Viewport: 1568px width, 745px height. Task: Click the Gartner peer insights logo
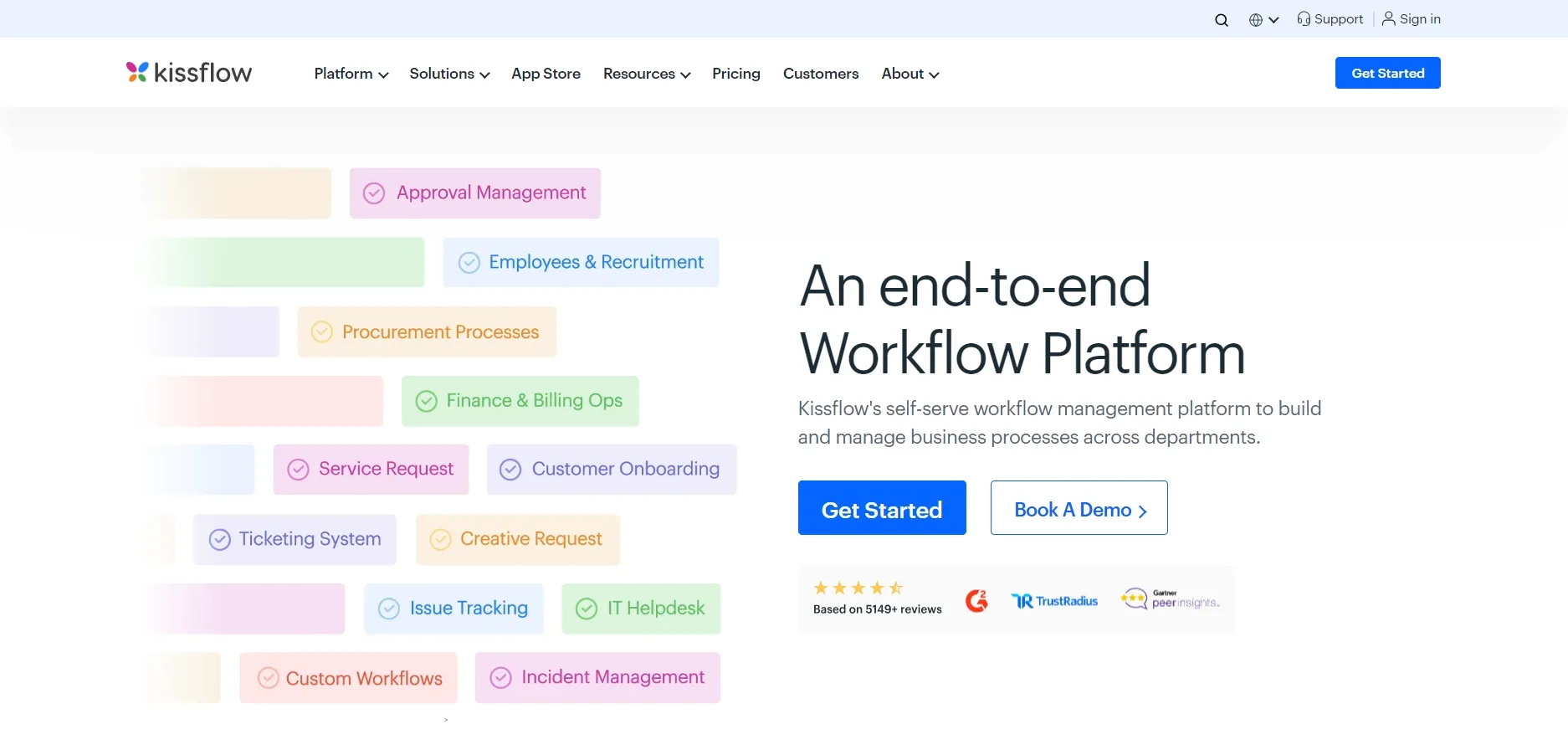(x=1170, y=599)
